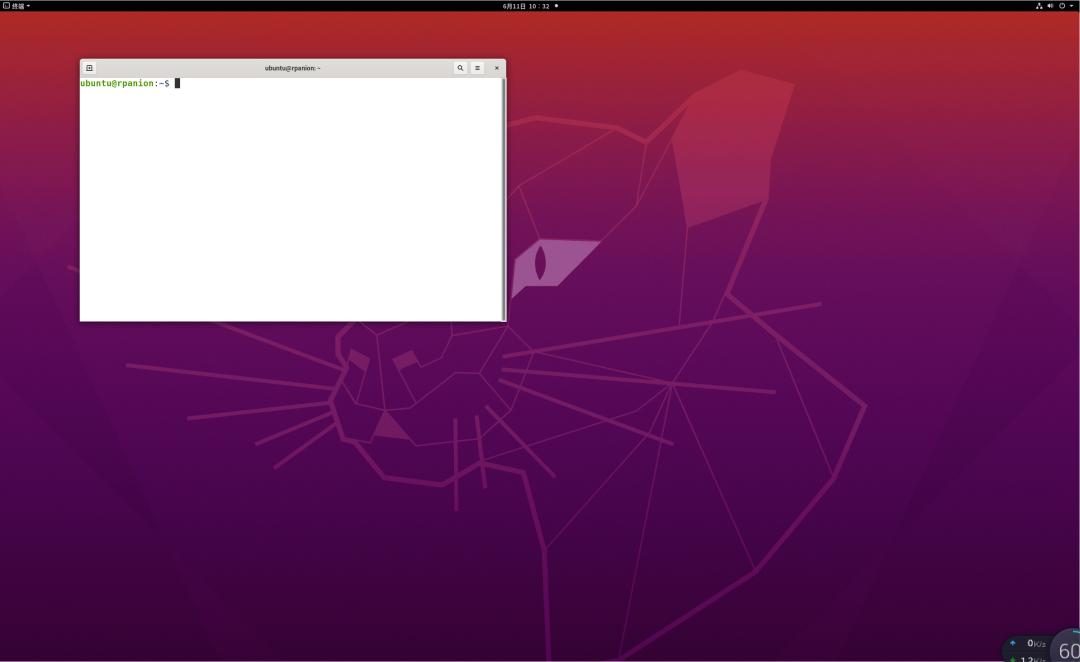This screenshot has width=1080, height=662.
Task: Open the calendar from the top clock
Action: pyautogui.click(x=526, y=6)
